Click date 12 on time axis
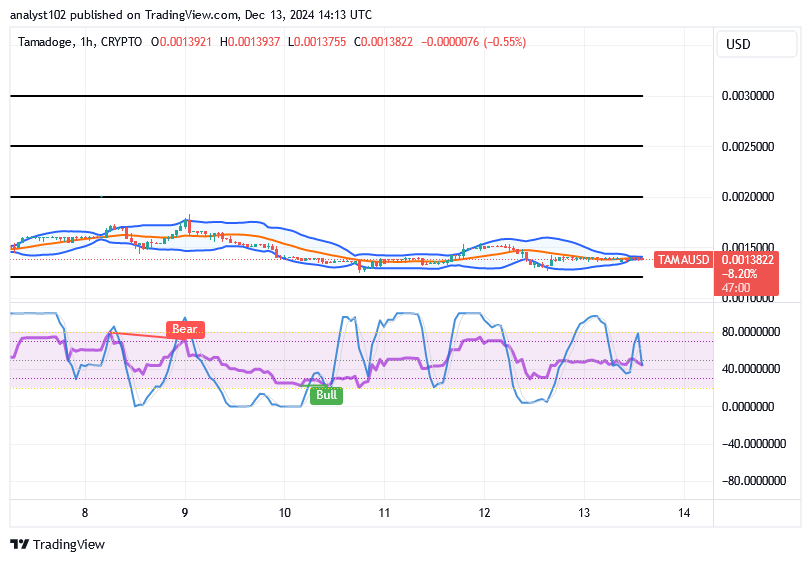Viewport: 811px width, 562px height. (484, 513)
